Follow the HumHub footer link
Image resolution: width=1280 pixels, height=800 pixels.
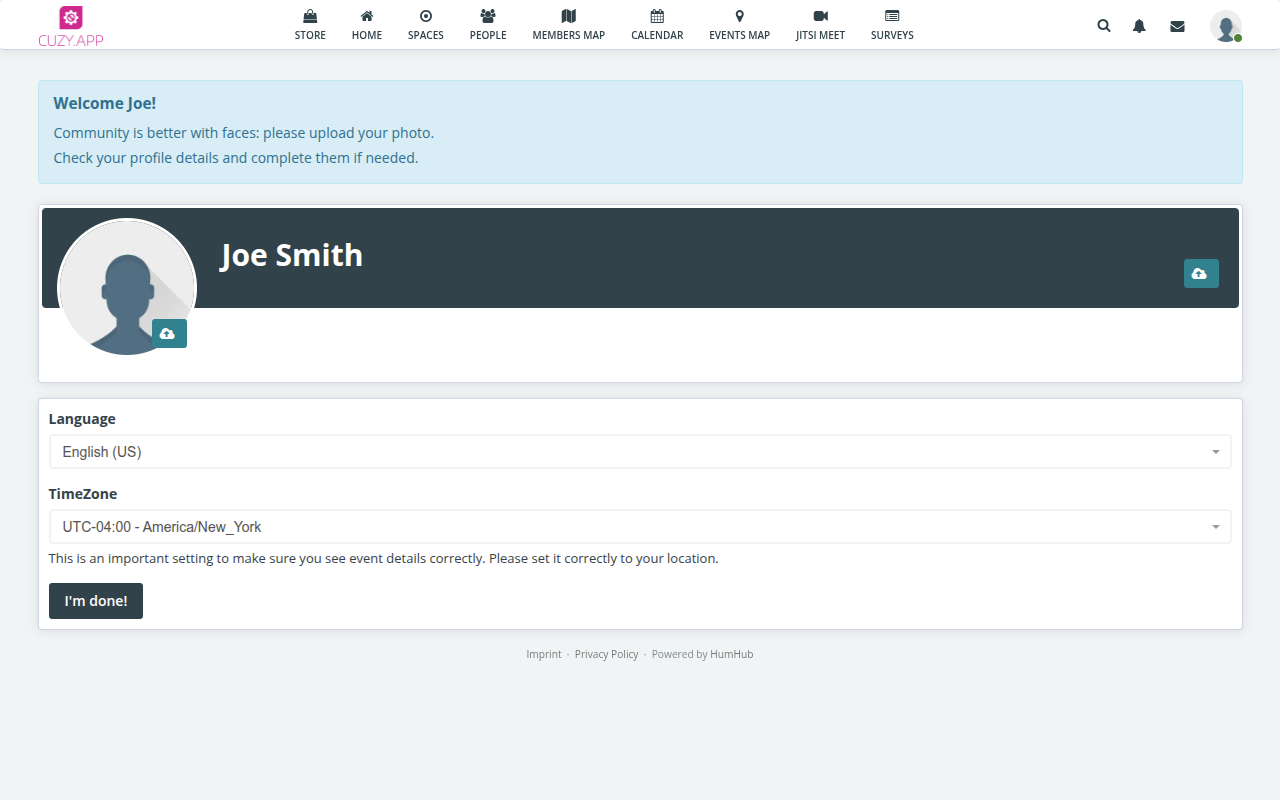pos(732,654)
